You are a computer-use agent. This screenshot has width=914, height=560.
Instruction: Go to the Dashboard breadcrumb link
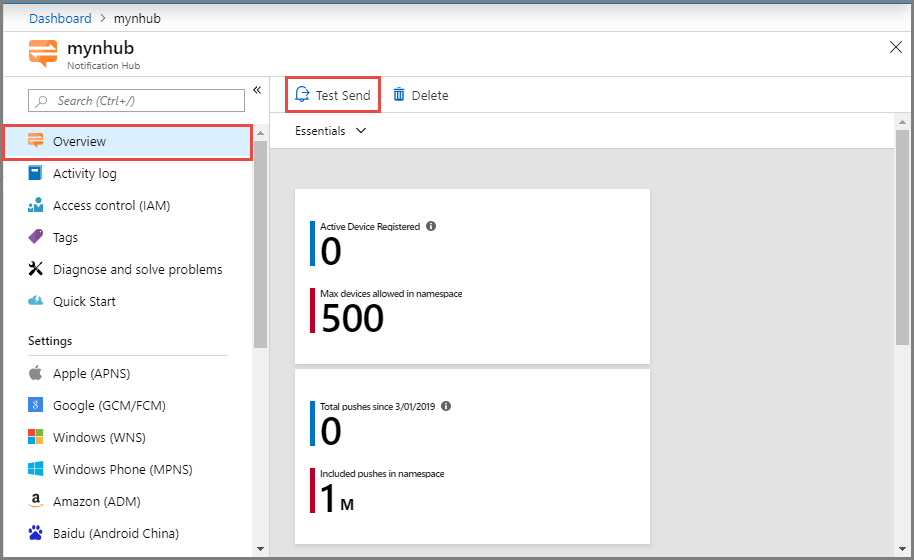coord(60,18)
